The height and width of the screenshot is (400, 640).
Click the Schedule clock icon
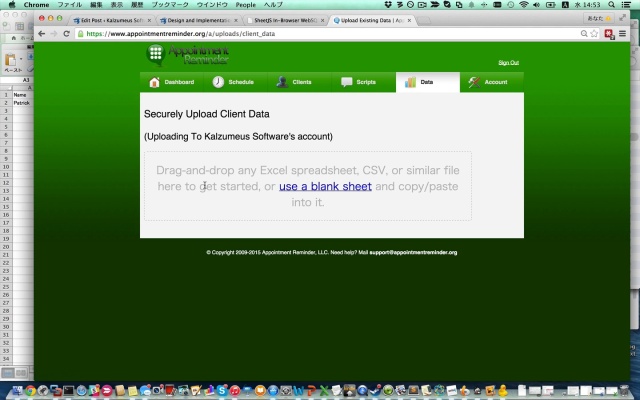(218, 82)
